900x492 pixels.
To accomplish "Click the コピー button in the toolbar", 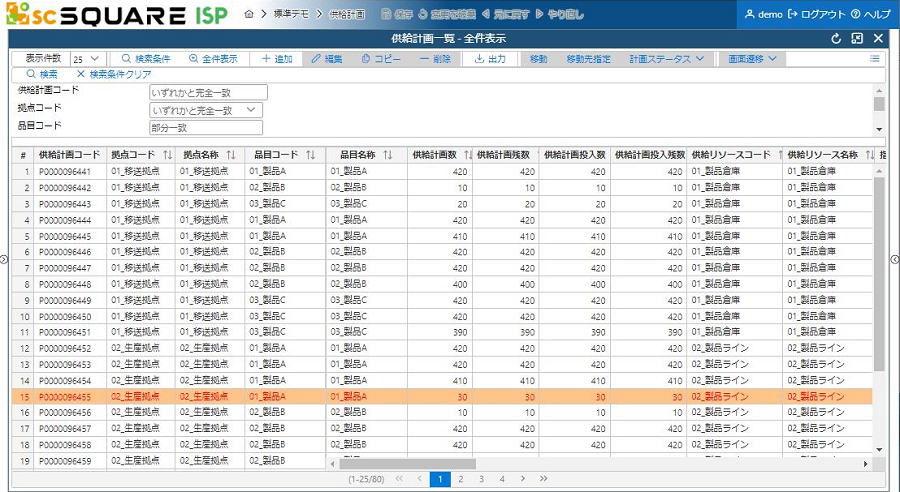I will pos(380,59).
